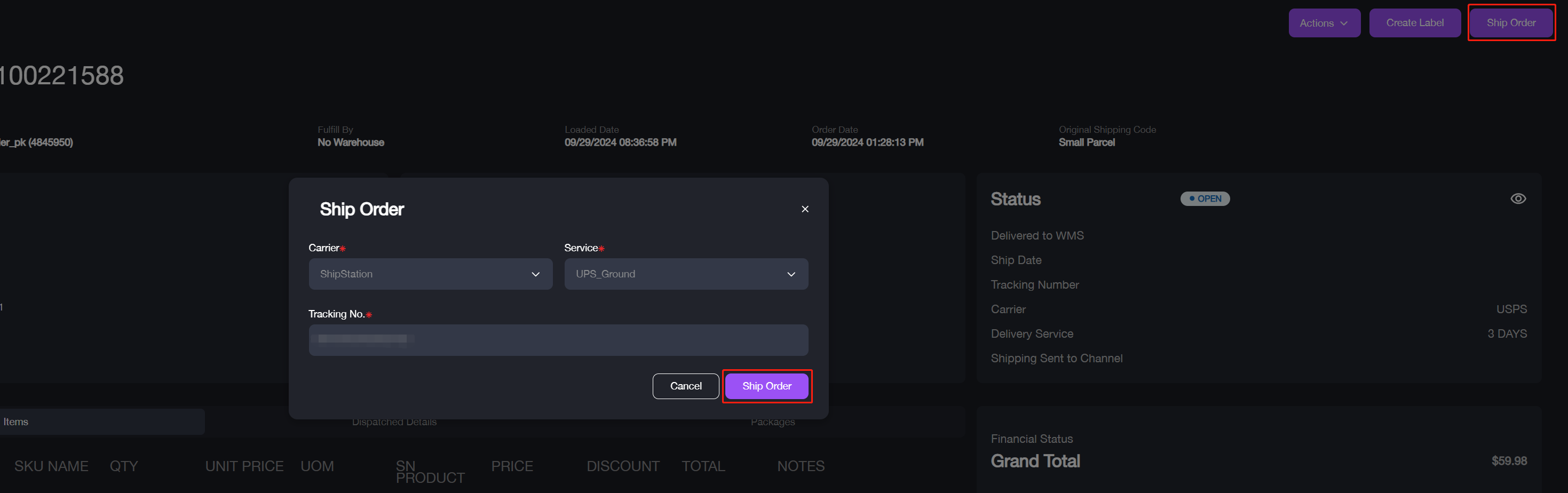The width and height of the screenshot is (1568, 493).
Task: Switch to the Packages tab
Action: (x=772, y=421)
